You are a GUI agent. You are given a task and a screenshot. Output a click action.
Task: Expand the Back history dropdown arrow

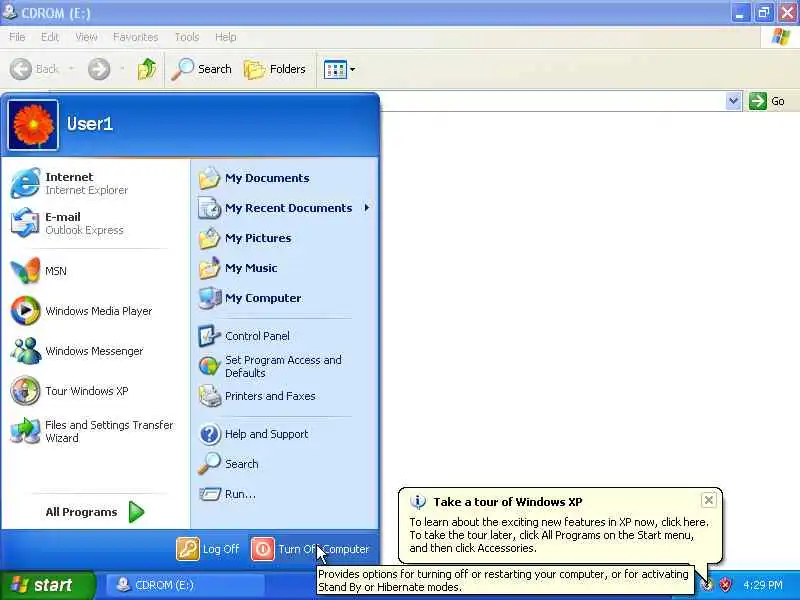(71, 69)
